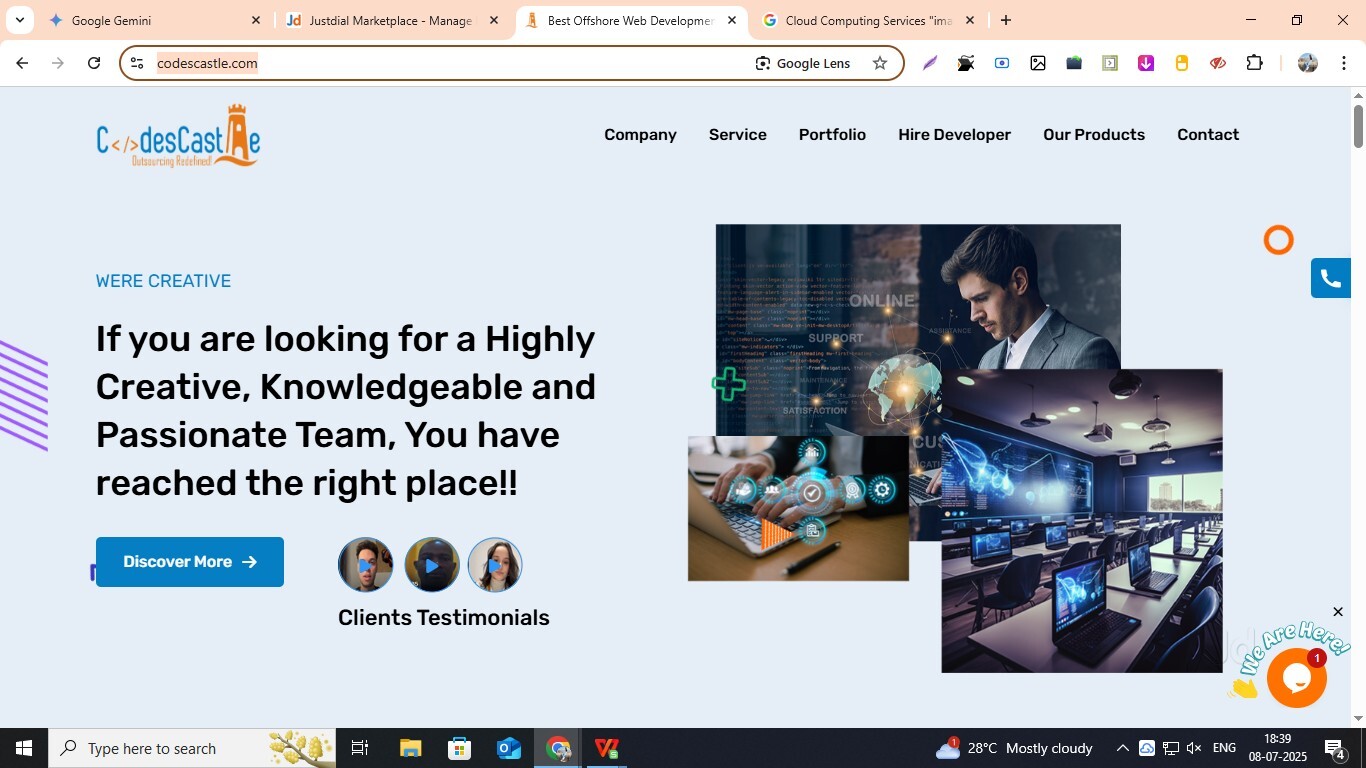Show hidden system tray icons
1366x768 pixels.
coord(1122,748)
